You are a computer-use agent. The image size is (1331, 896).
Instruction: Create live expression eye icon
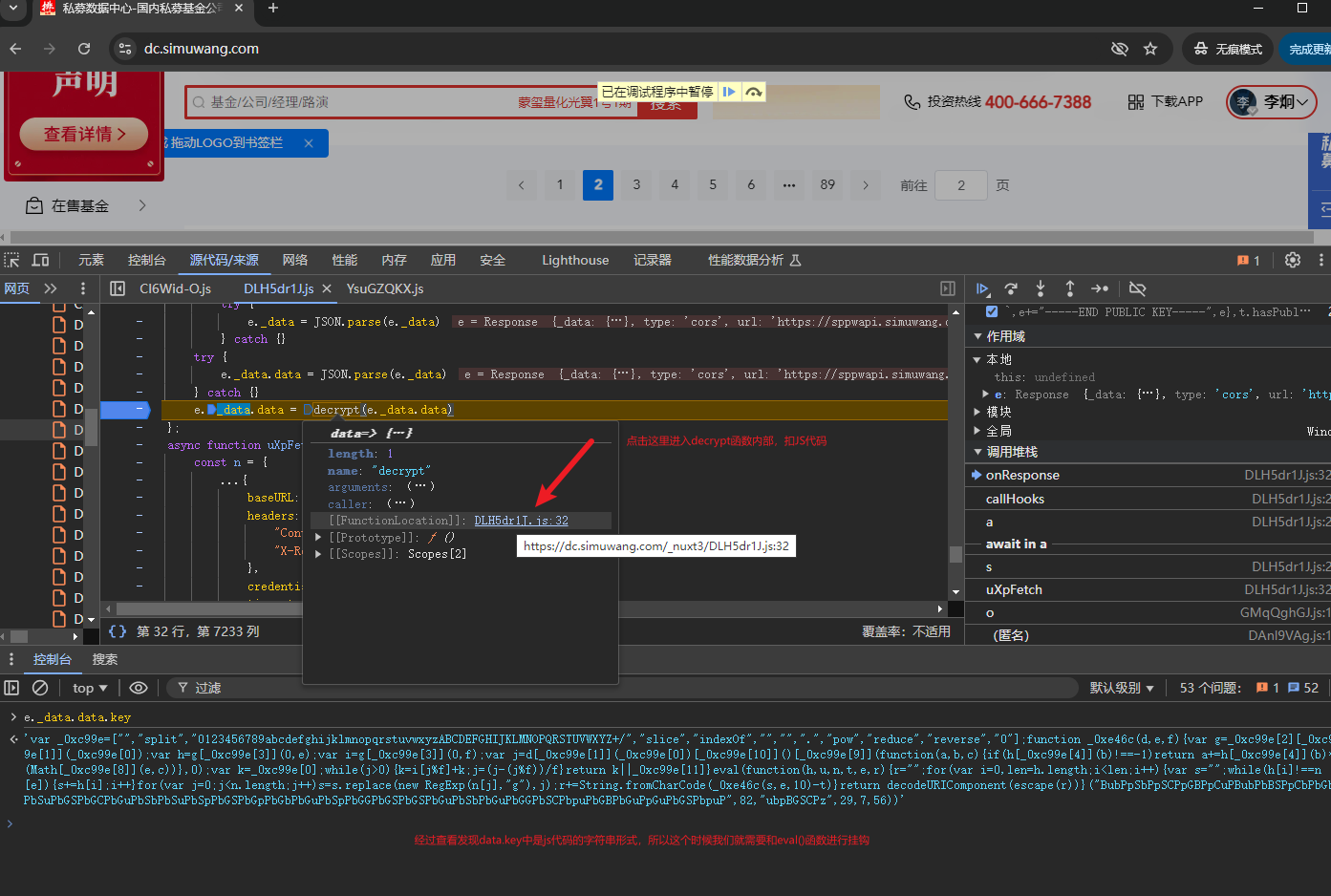(139, 688)
